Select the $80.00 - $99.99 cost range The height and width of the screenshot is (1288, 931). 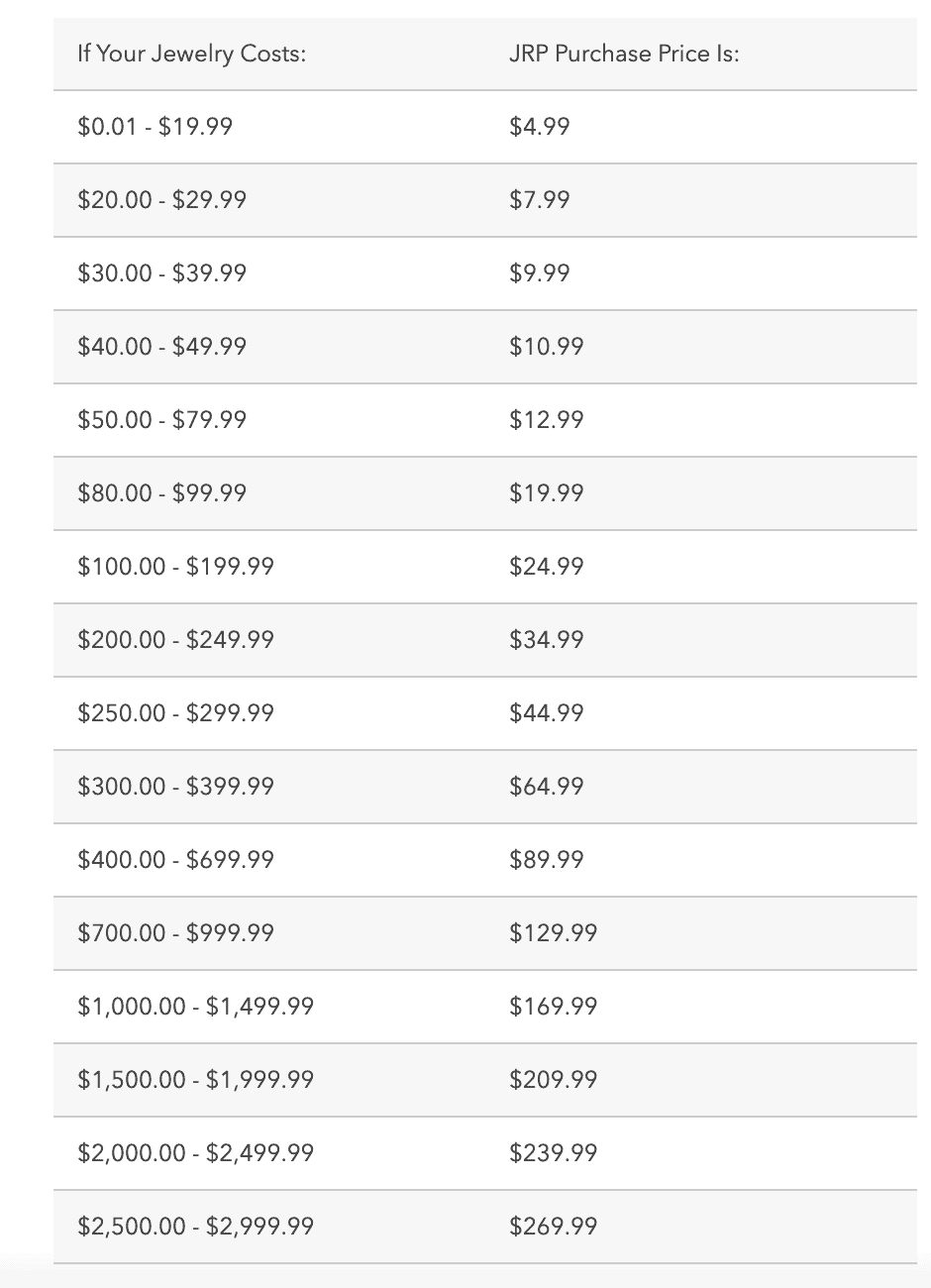(162, 493)
